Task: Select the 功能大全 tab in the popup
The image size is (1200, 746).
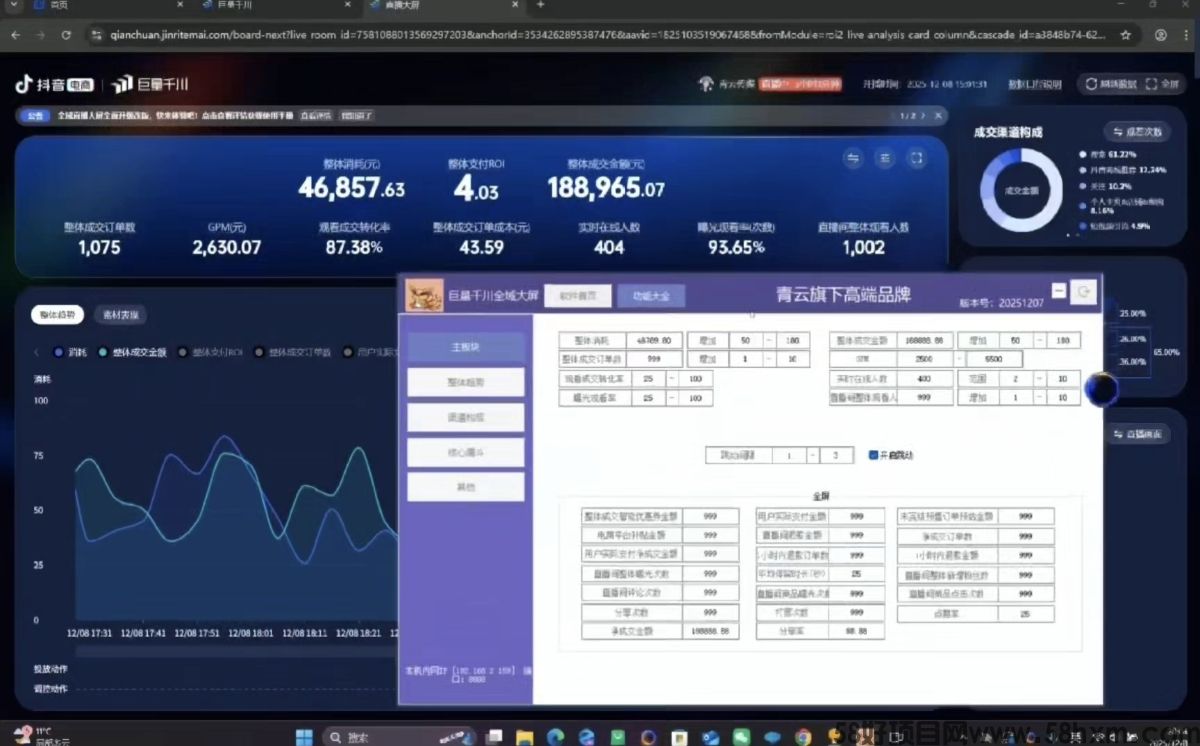Action: pyautogui.click(x=650, y=295)
